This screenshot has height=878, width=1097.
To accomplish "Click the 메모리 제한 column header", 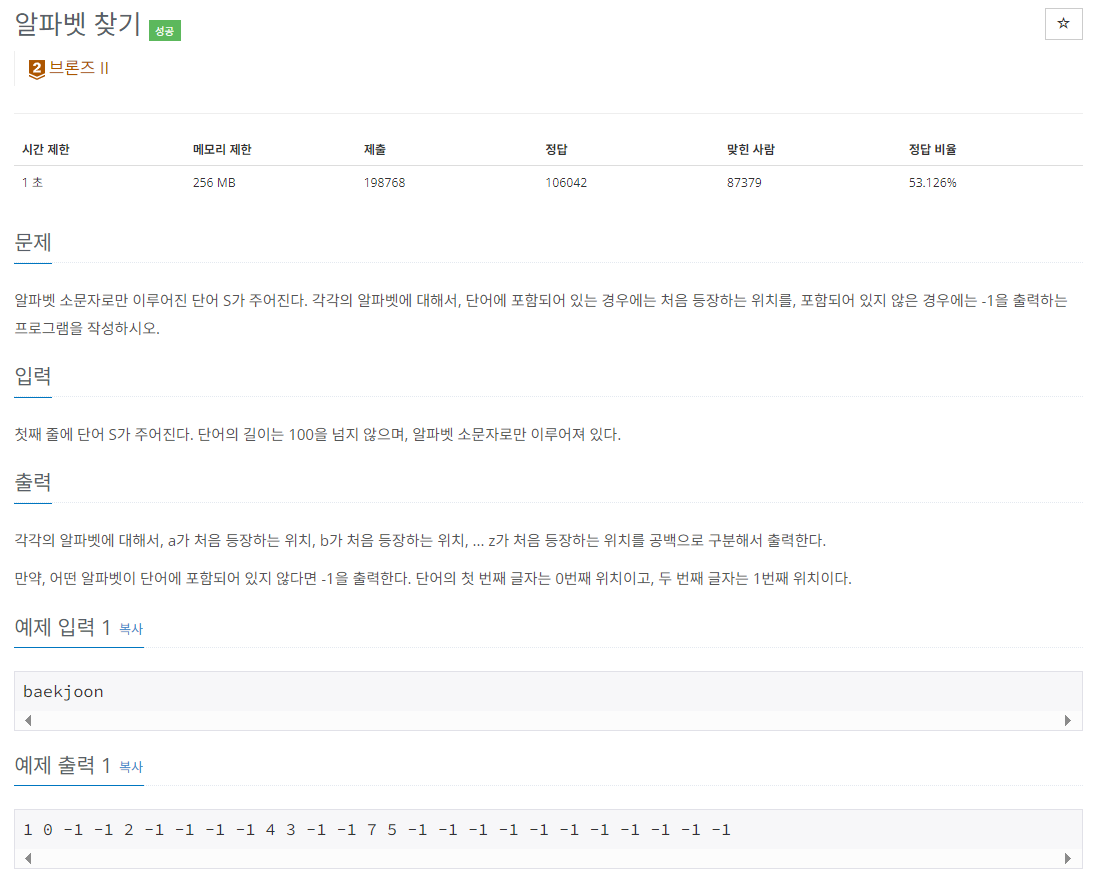I will click(x=222, y=149).
